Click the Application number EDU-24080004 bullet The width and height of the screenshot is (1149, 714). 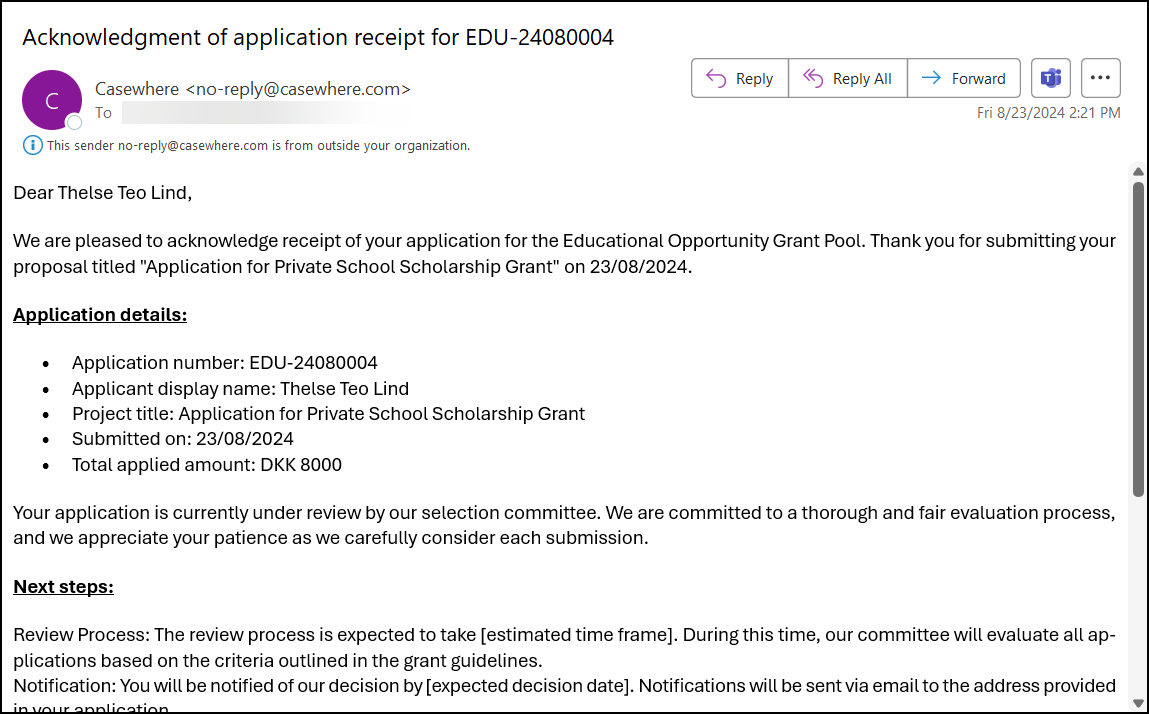point(225,363)
